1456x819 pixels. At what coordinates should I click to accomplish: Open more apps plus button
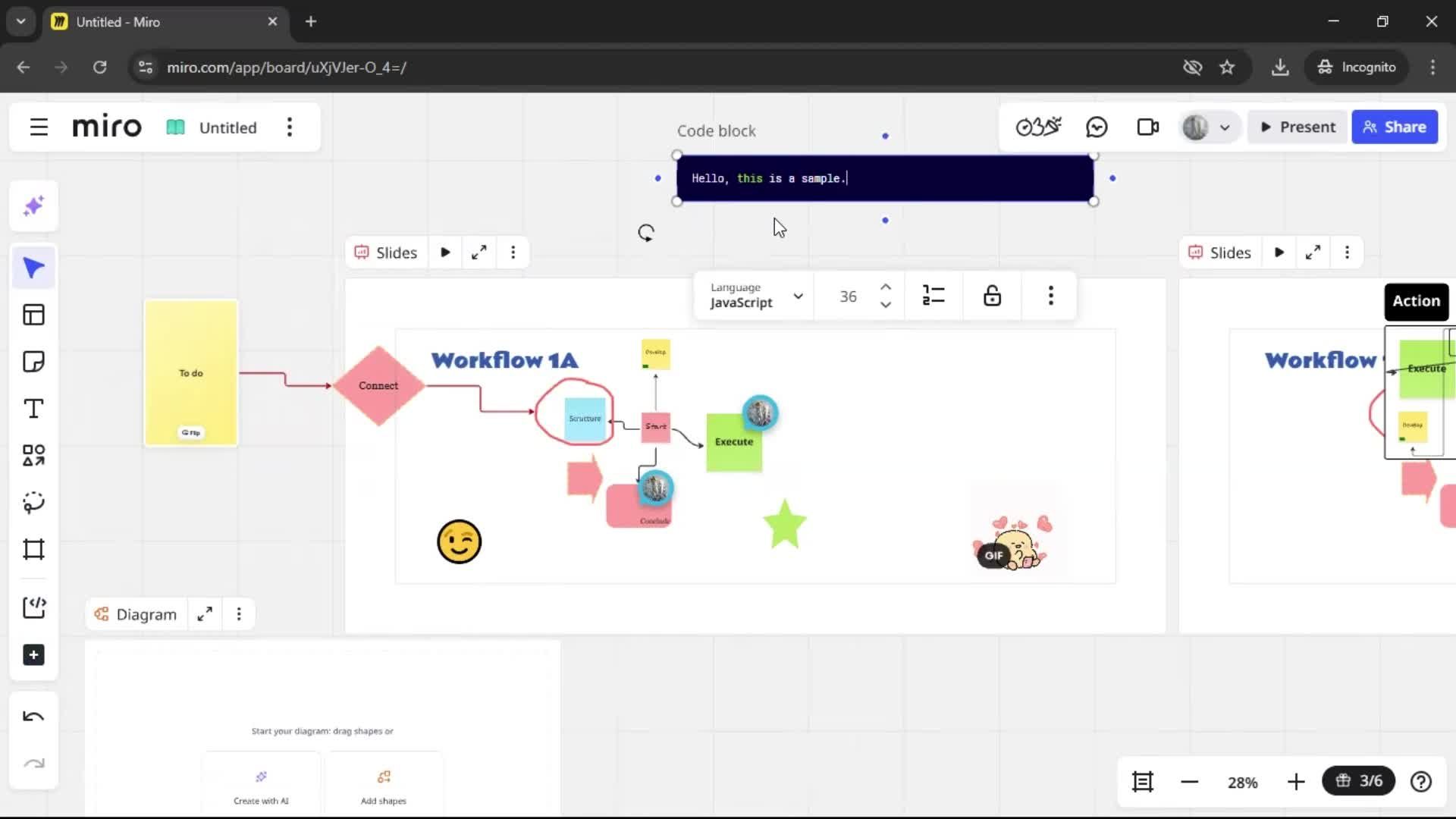33,655
